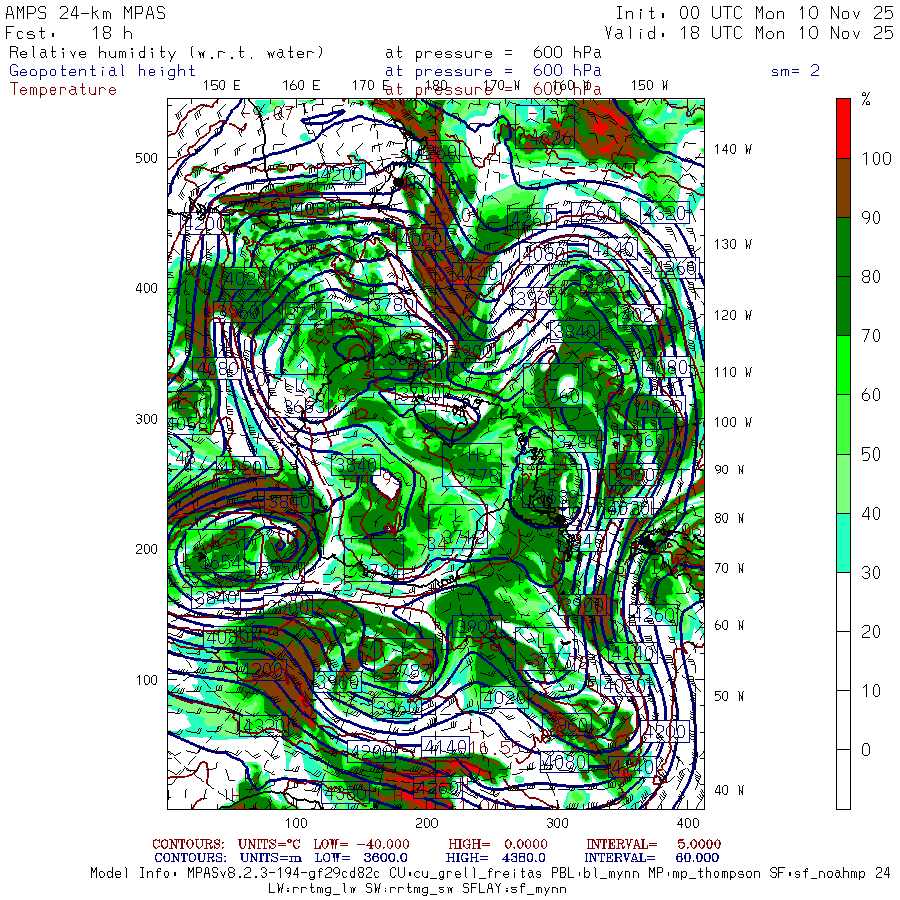This screenshot has width=900, height=900.
Task: Click the red 'Temperature' legend label
Action: pos(63,89)
